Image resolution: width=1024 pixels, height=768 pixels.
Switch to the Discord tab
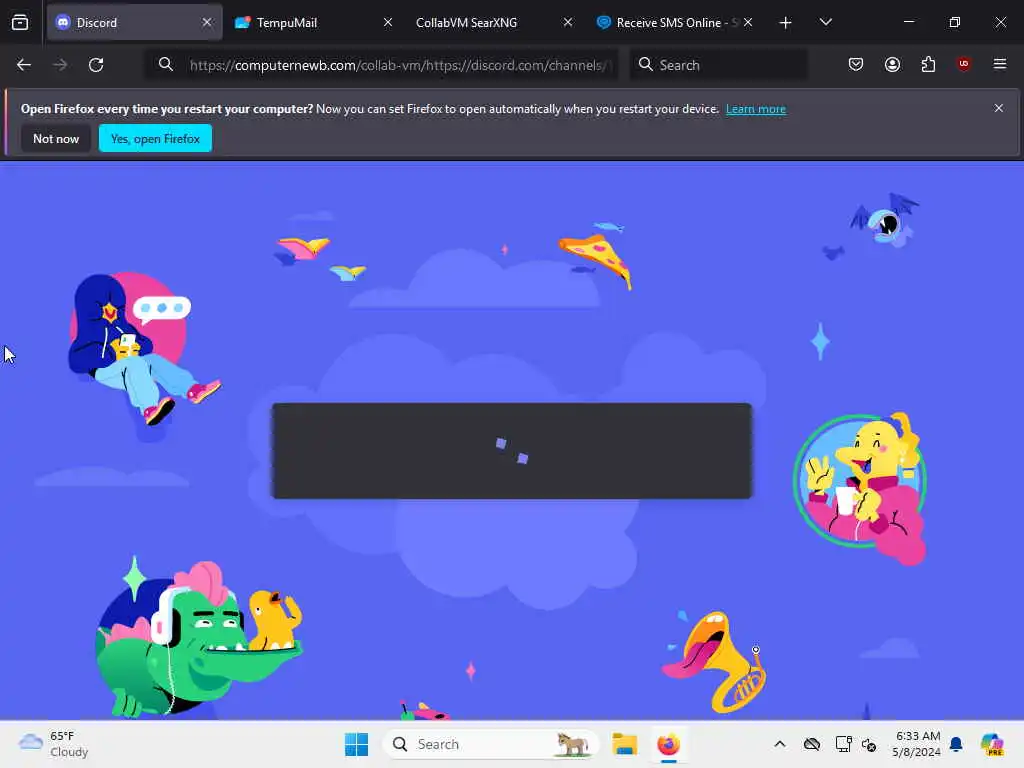(135, 22)
